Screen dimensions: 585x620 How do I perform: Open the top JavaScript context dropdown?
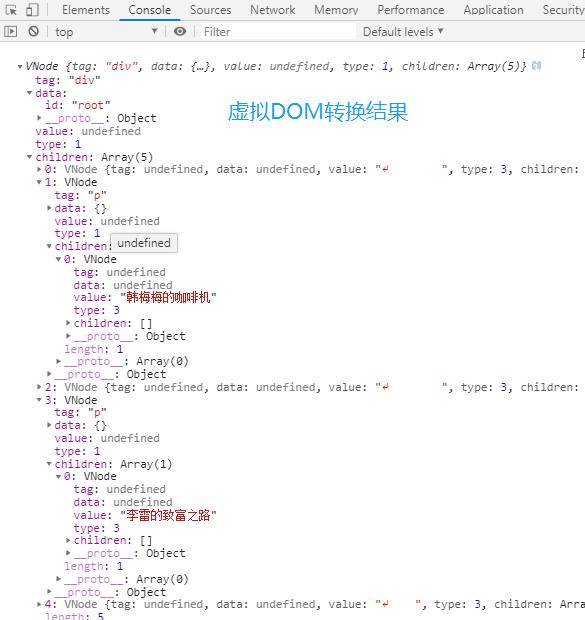[x=106, y=32]
